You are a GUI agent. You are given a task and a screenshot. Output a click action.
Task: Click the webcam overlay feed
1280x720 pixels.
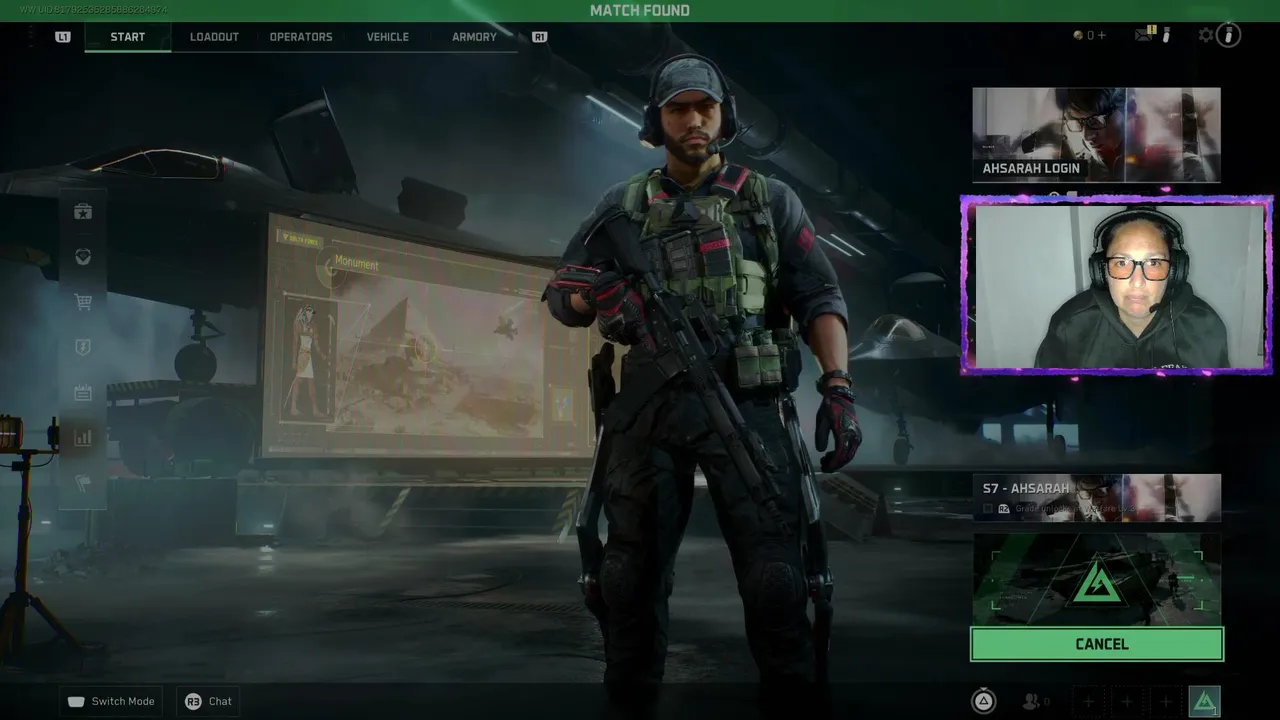pos(1116,286)
